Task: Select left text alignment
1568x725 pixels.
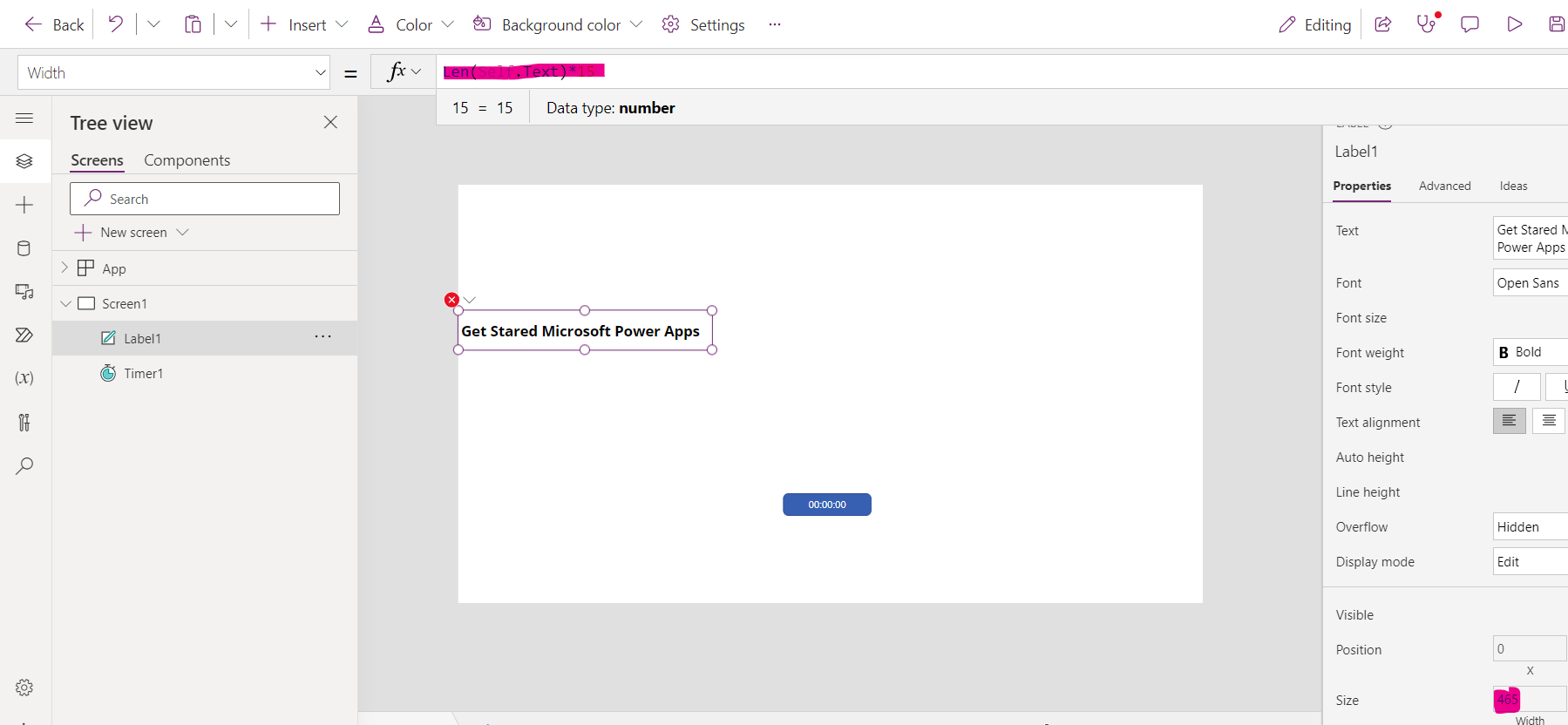Action: coord(1510,421)
